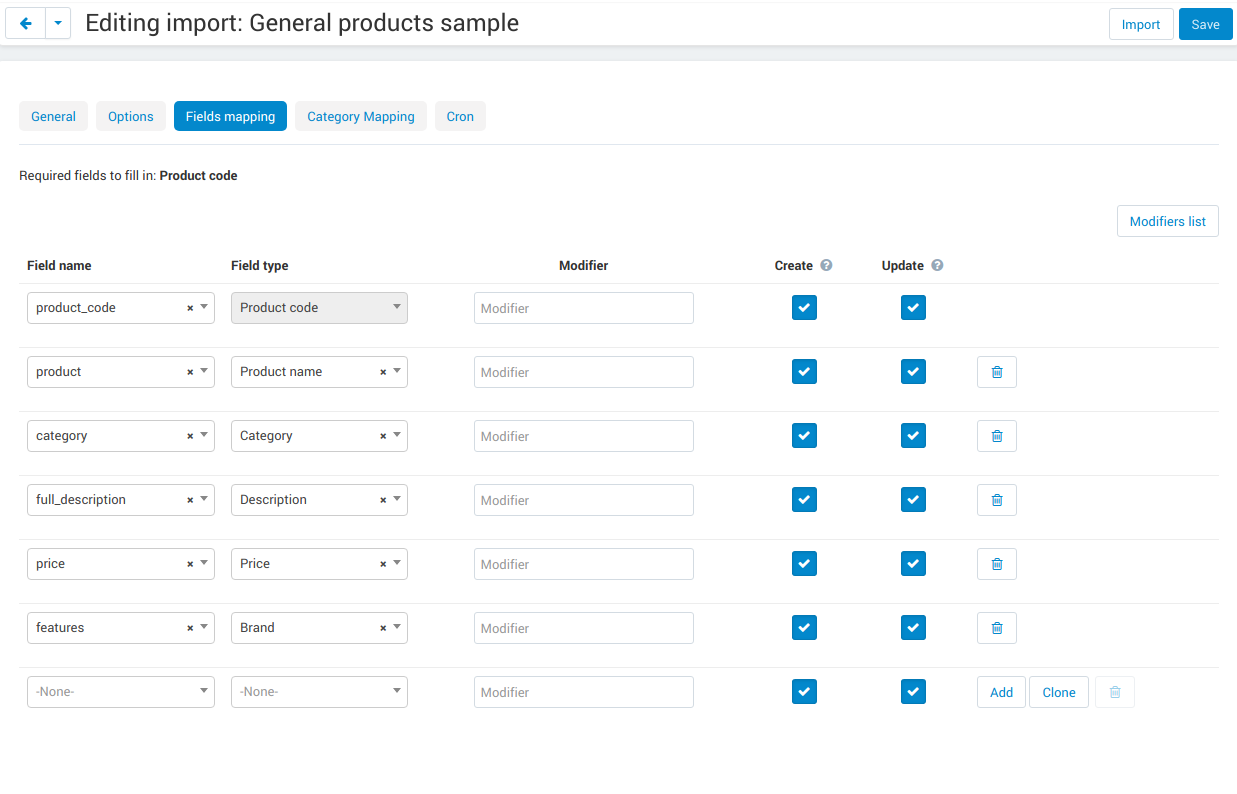This screenshot has height=794, width=1237.
Task: Clone the new field mapping row
Action: pos(1059,692)
